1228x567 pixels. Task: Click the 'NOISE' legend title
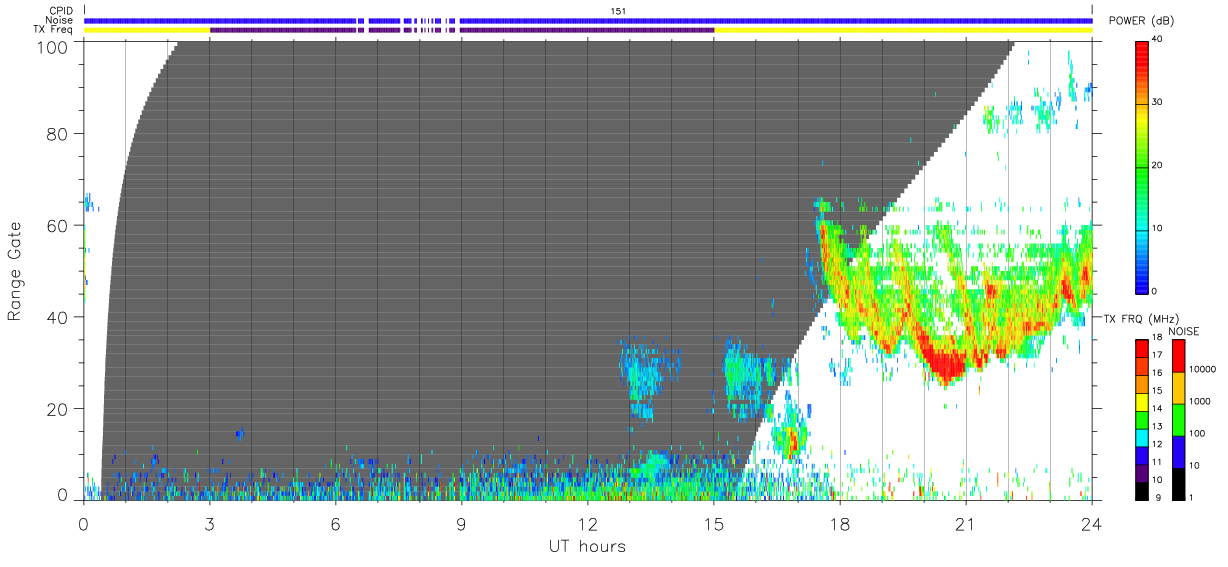[1184, 331]
